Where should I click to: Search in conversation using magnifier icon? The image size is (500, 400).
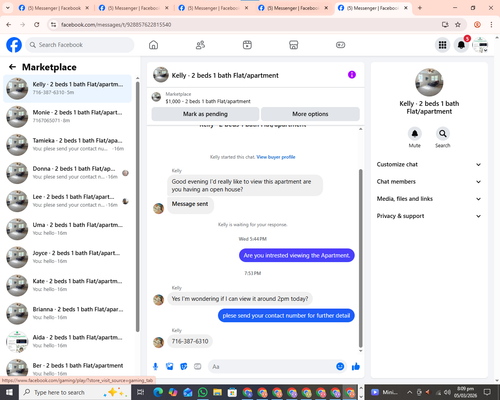(x=442, y=134)
